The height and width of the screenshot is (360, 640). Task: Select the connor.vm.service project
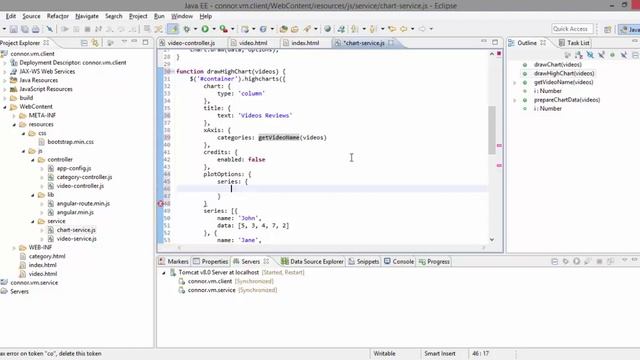click(34, 283)
